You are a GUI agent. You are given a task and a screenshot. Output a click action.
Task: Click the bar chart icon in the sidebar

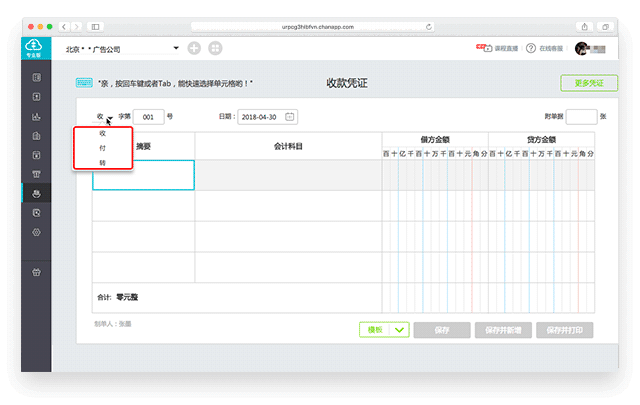tap(36, 116)
